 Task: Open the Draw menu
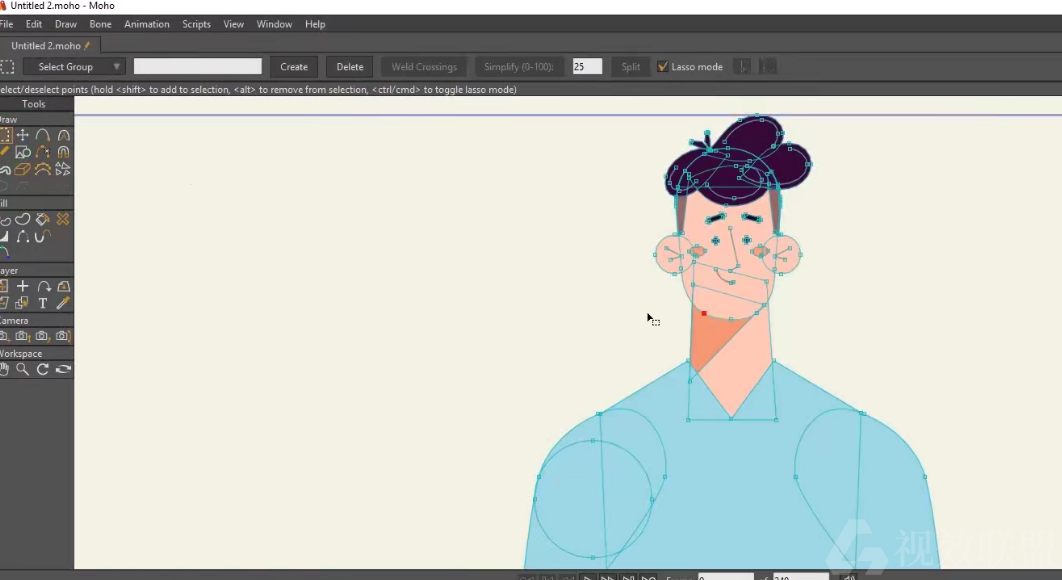click(66, 24)
